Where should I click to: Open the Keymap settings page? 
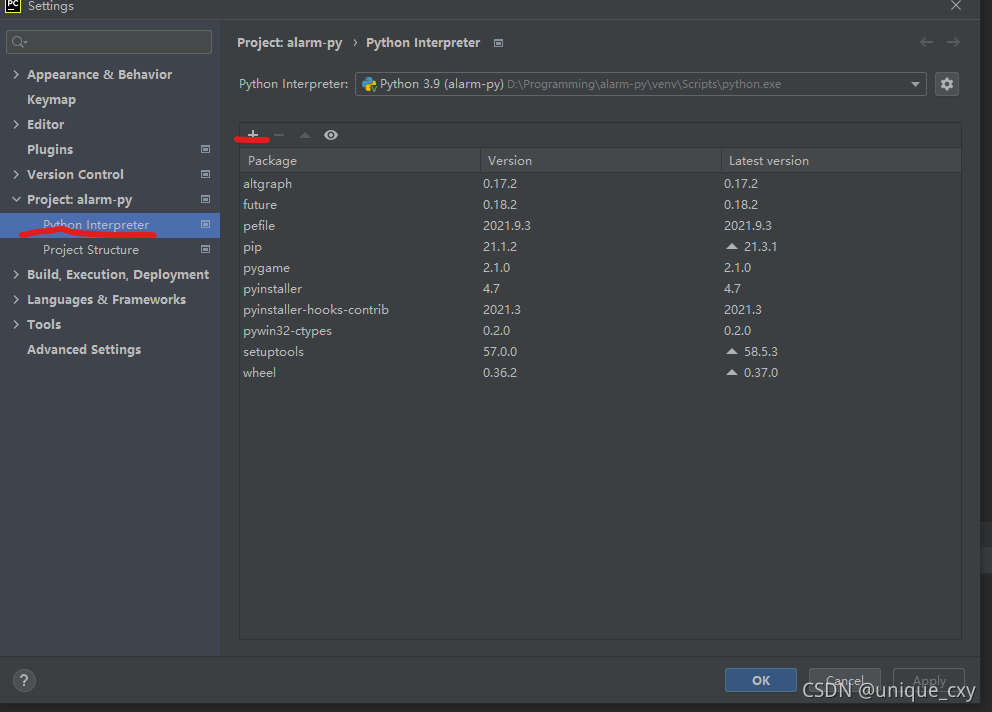pyautogui.click(x=51, y=99)
